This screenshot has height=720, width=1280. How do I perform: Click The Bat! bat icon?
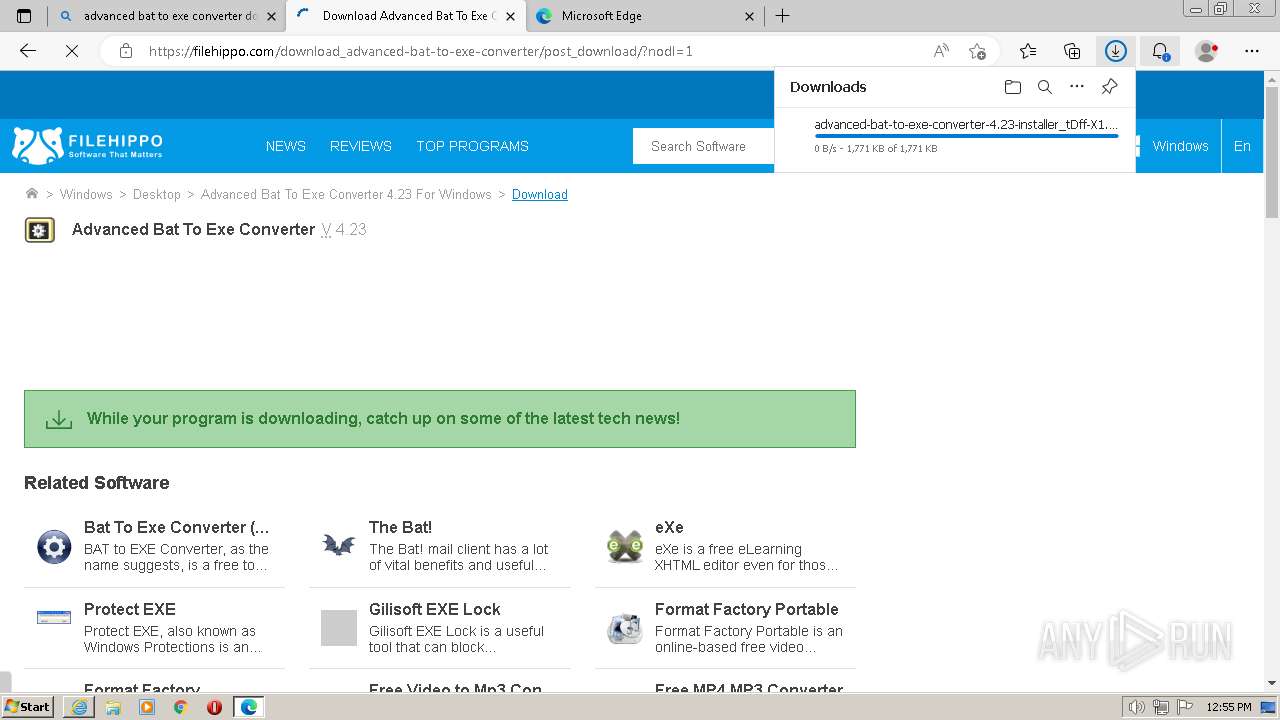point(339,546)
